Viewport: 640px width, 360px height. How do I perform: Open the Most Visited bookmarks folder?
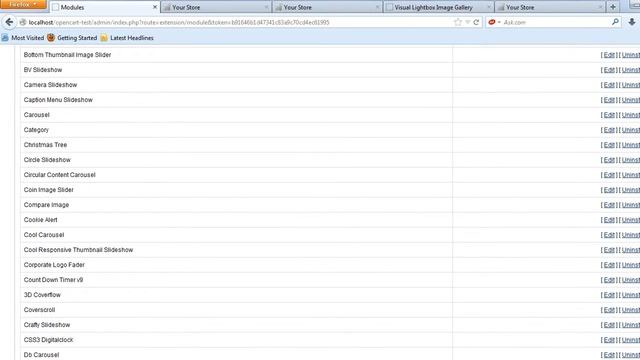tap(23, 38)
